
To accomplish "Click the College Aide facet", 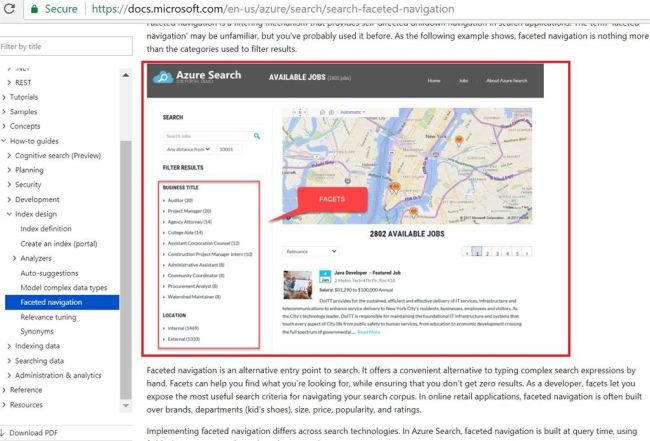I will (185, 233).
